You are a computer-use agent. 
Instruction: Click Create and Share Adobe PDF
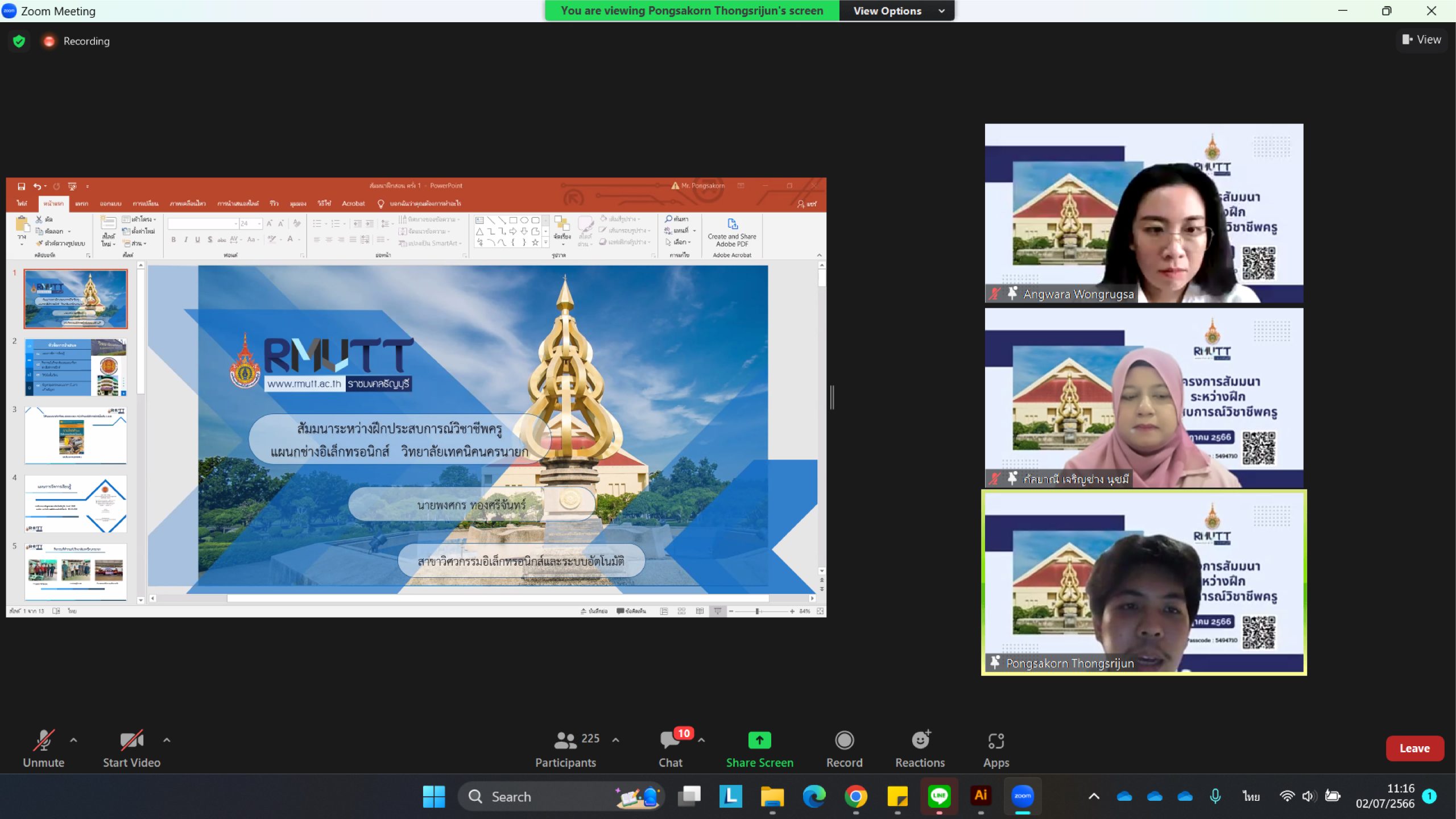(x=732, y=232)
